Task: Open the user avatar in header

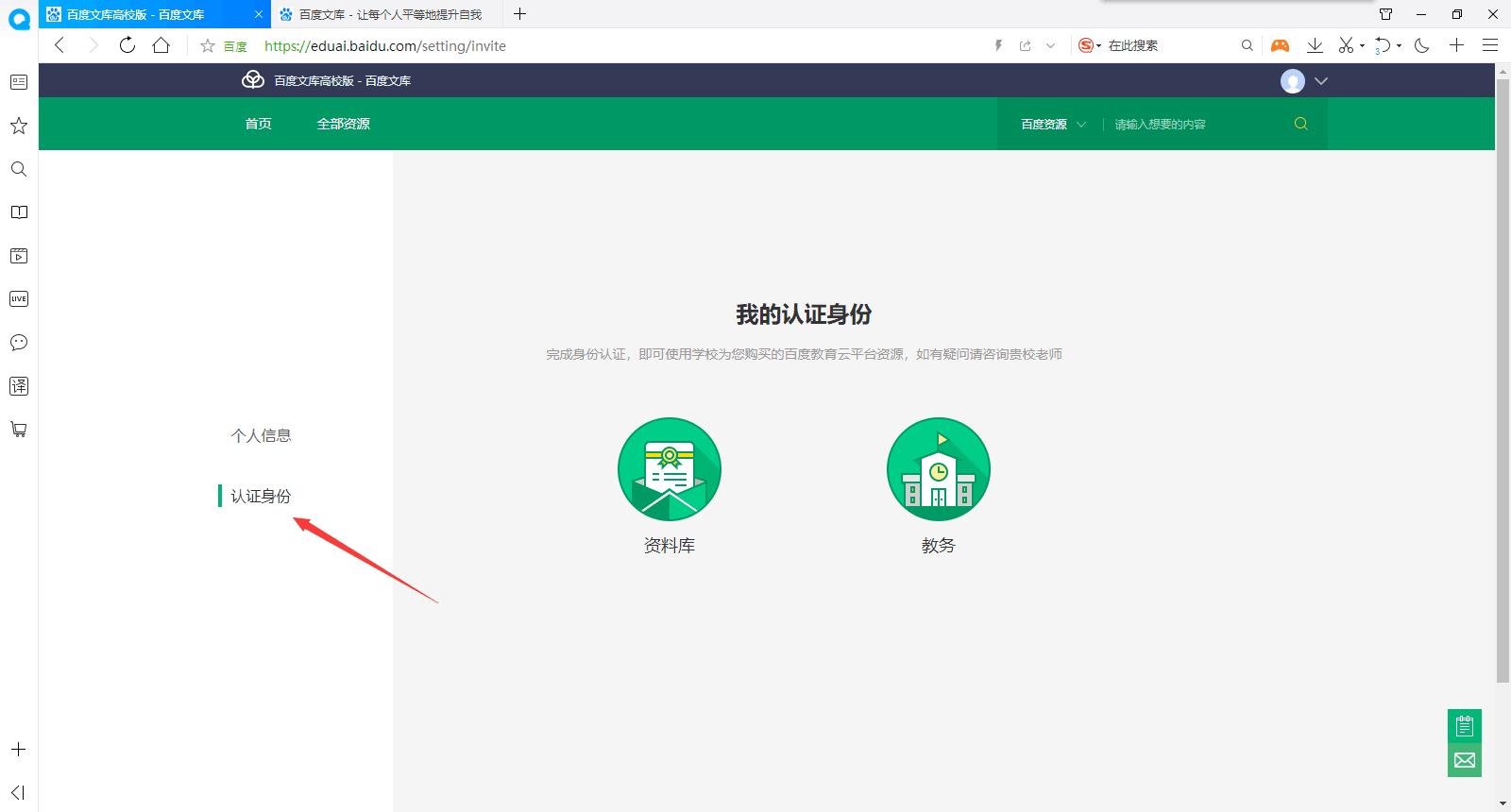Action: pos(1293,81)
